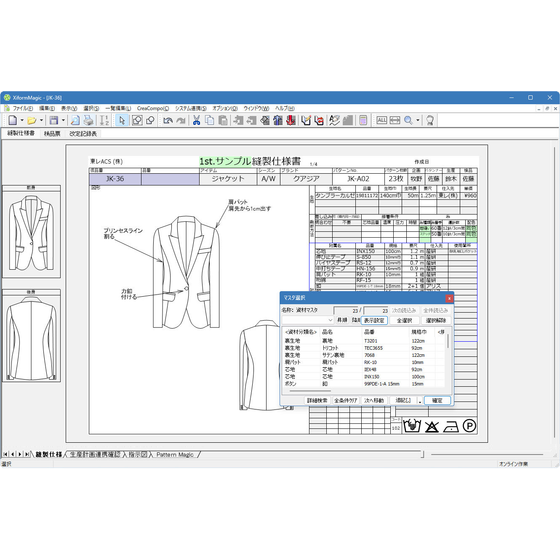Click the 選択解除 button

coord(436,320)
